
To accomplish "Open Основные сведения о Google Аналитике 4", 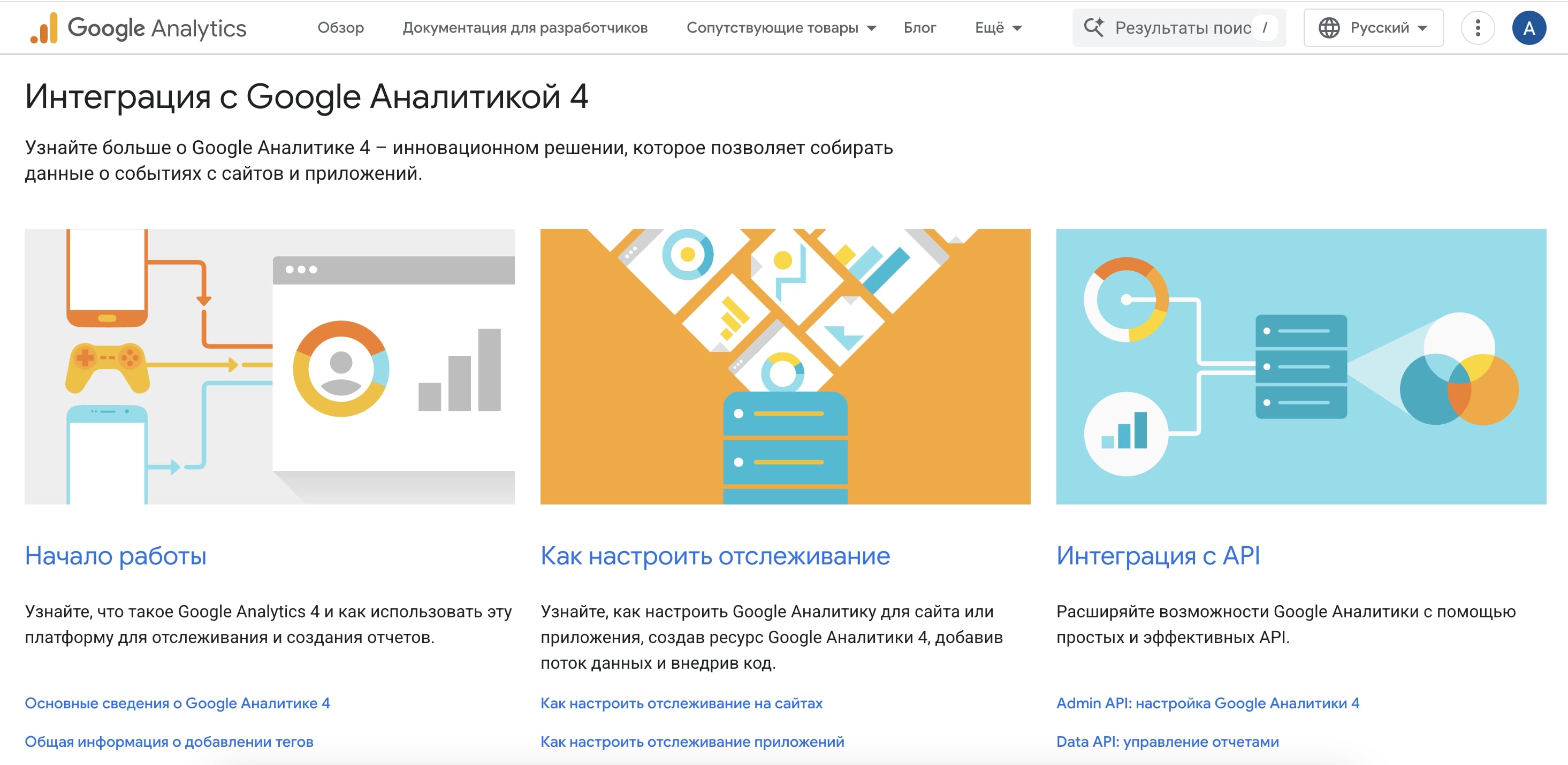I will coord(177,703).
